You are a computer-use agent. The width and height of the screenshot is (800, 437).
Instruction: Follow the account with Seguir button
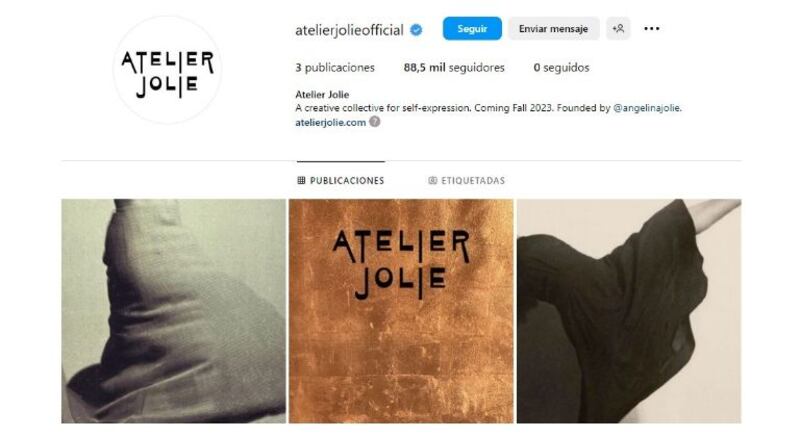(472, 29)
